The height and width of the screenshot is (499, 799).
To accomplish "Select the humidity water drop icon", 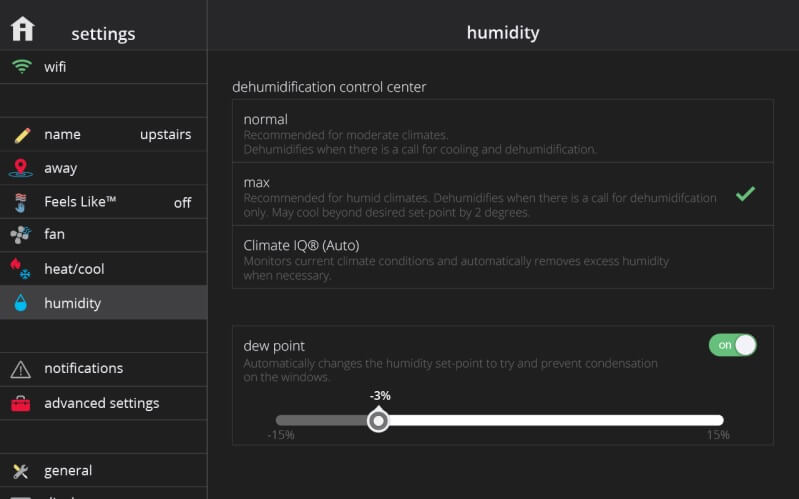I will (20, 303).
